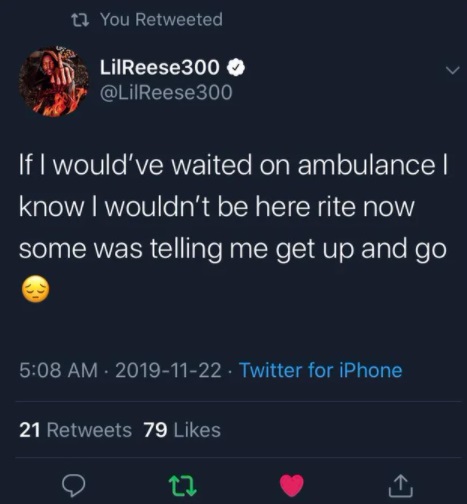
Task: Tap the 2019-11-22 date
Action: 168,370
